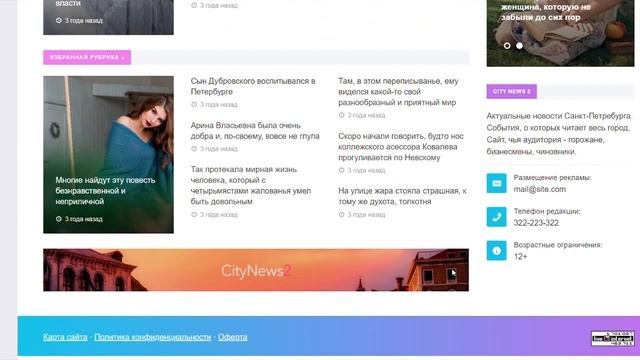Click the CityNews2 sunset banner
The width and height of the screenshot is (640, 360).
256,270
